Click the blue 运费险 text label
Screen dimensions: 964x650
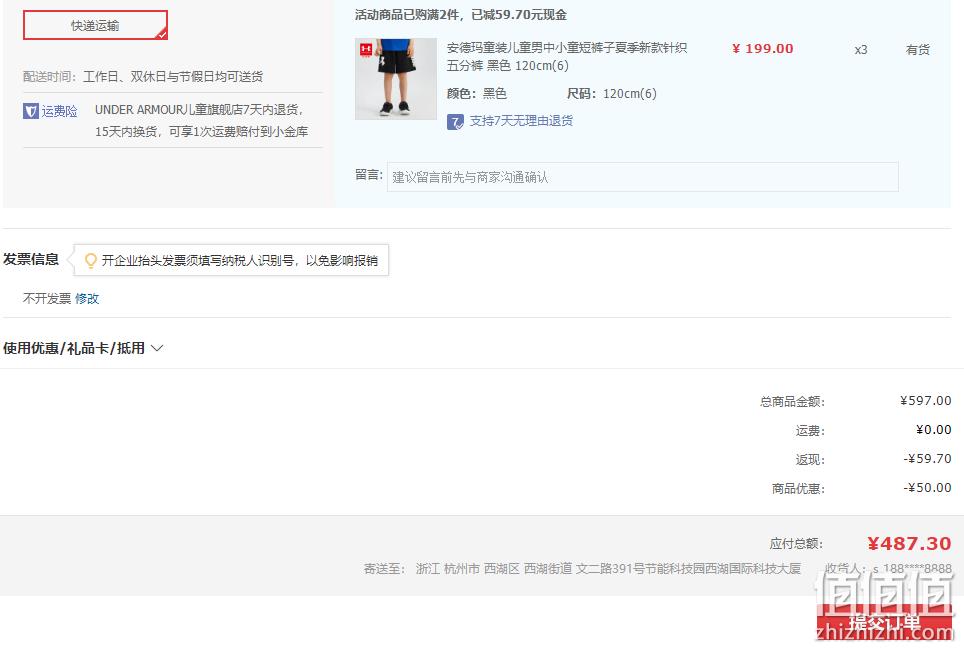click(x=60, y=111)
